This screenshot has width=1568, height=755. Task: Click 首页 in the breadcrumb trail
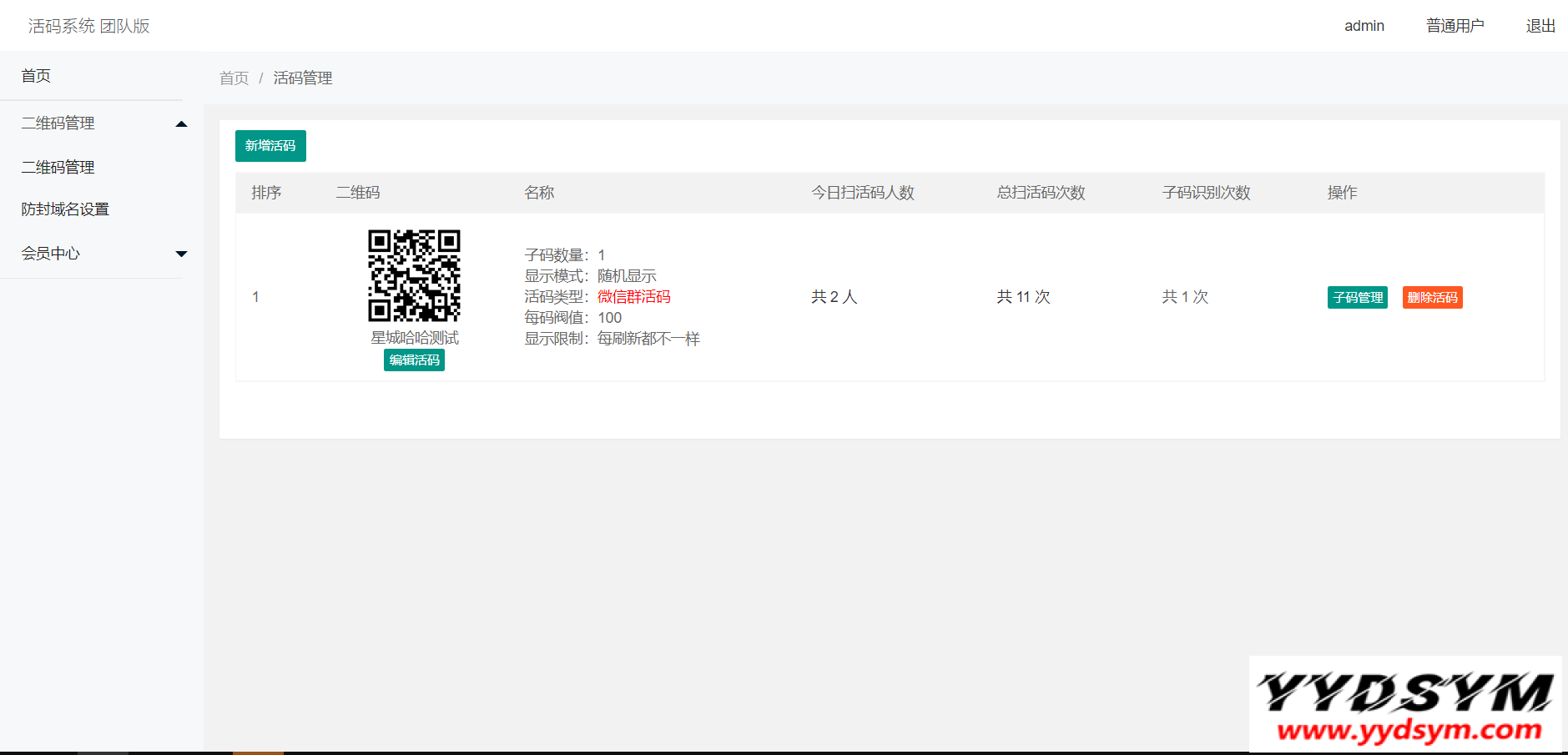coord(234,78)
